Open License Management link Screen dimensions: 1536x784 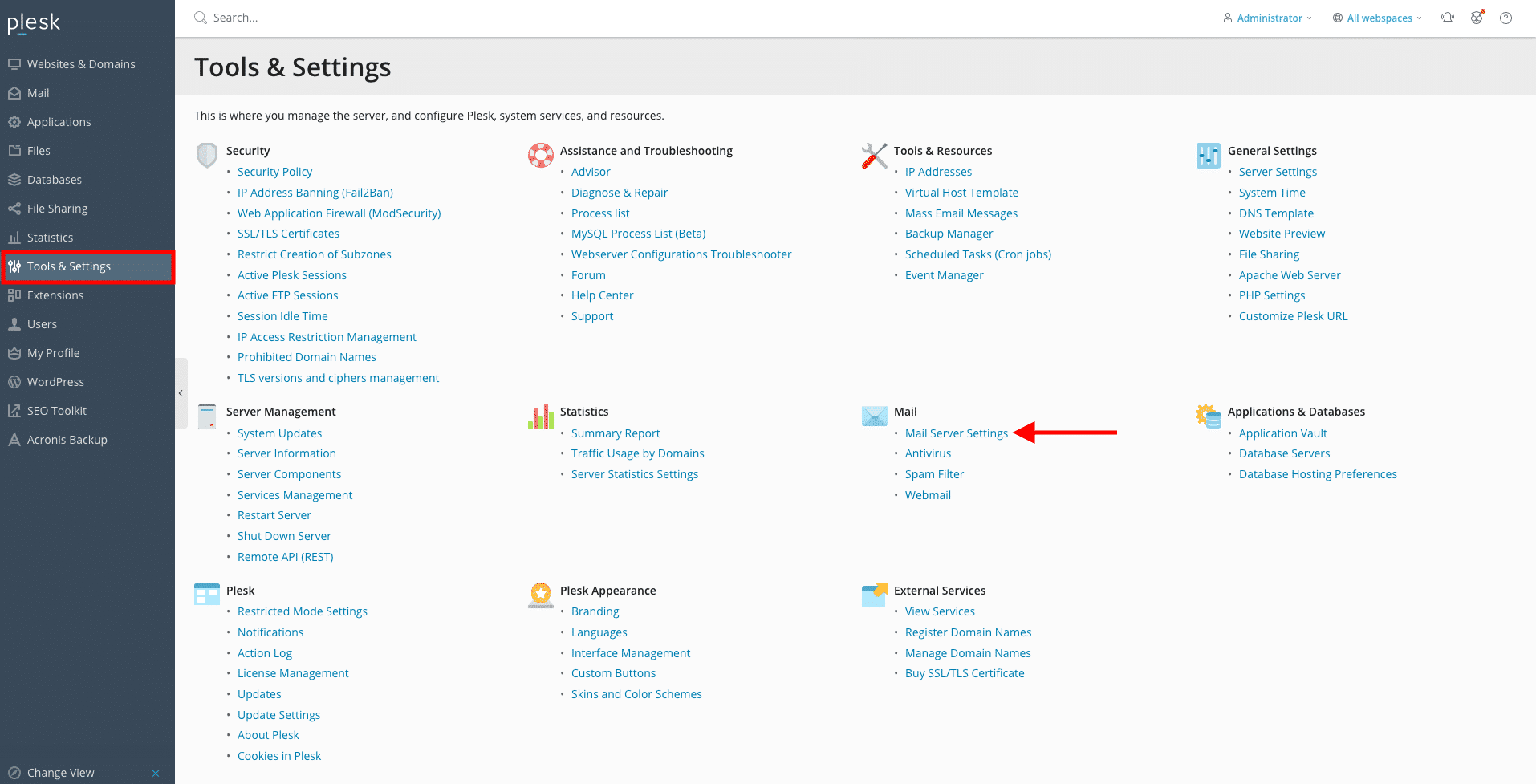tap(293, 673)
